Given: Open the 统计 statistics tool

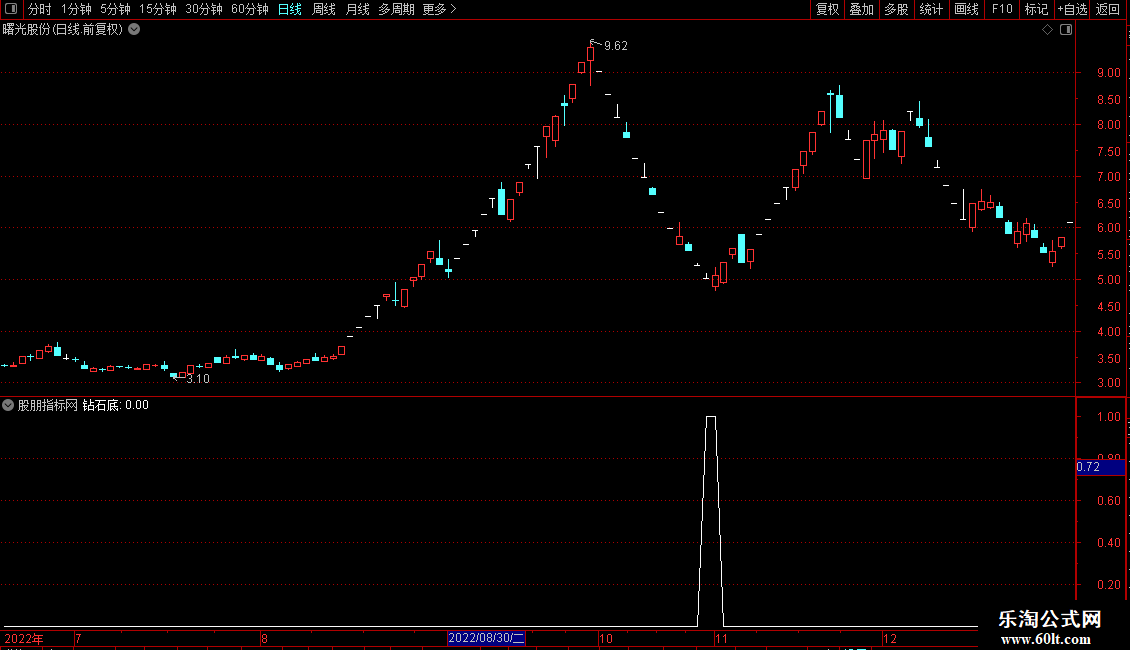Looking at the screenshot, I should (931, 9).
